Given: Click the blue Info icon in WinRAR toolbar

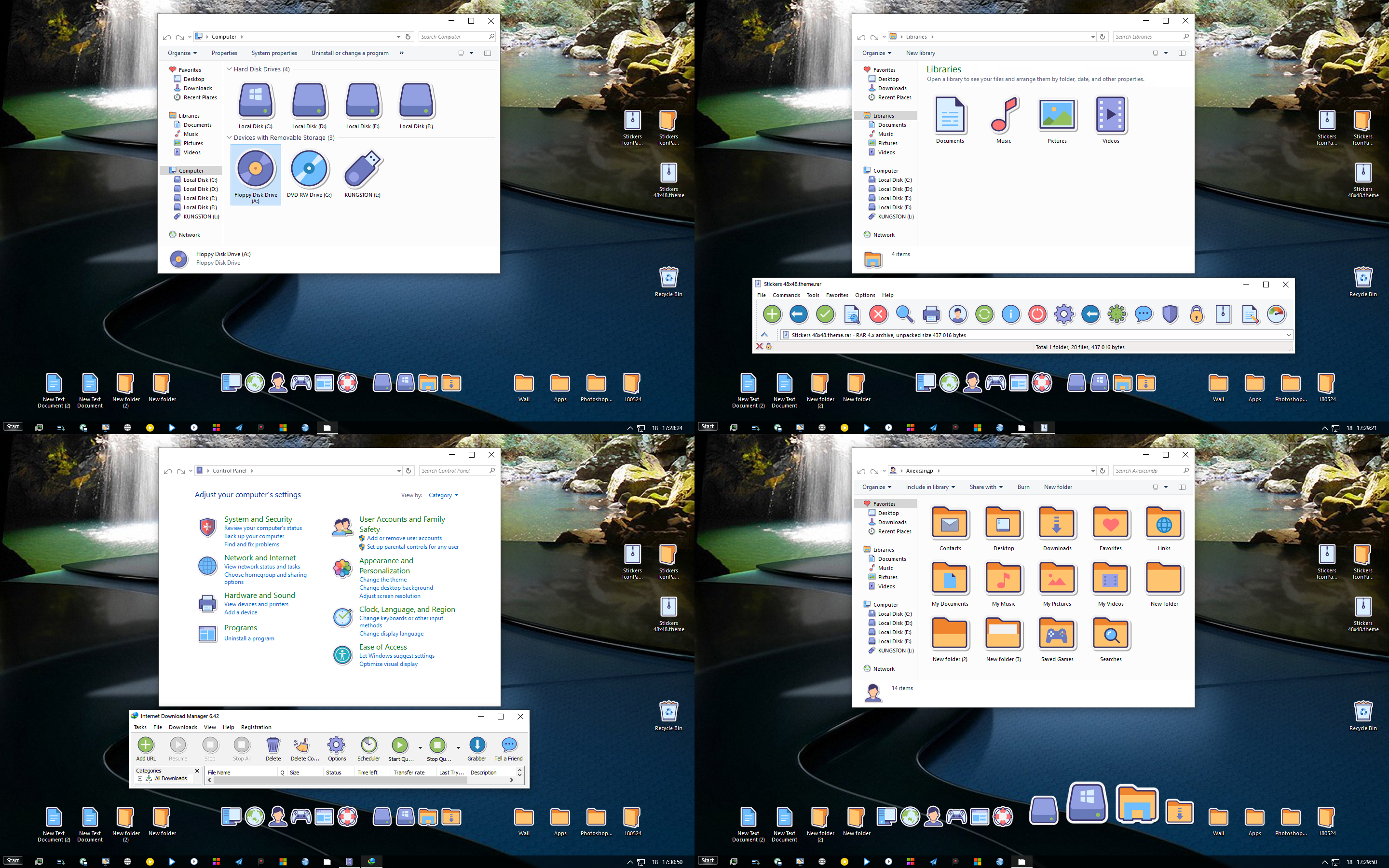Looking at the screenshot, I should (x=1011, y=314).
